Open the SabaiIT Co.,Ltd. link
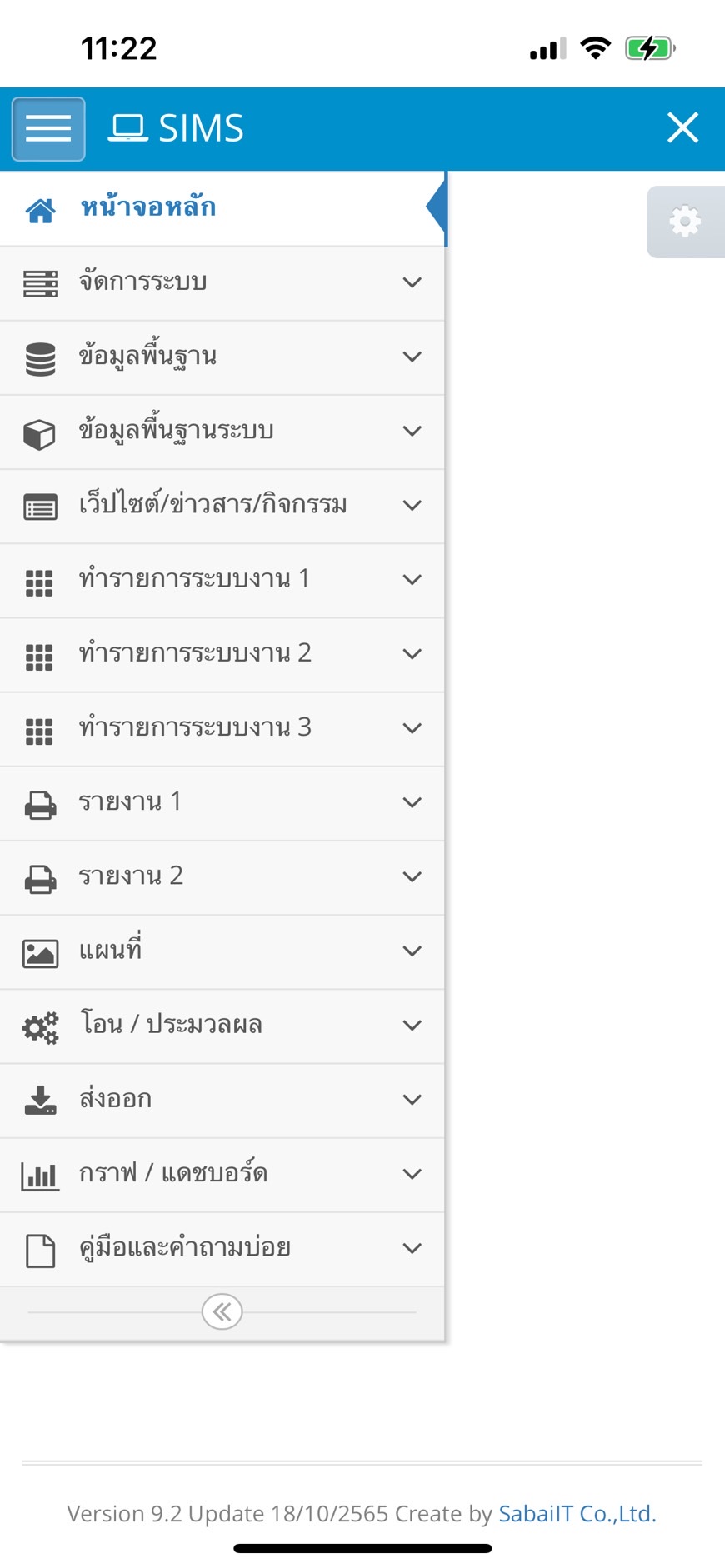Screen dimensions: 725x1568 [577, 1514]
